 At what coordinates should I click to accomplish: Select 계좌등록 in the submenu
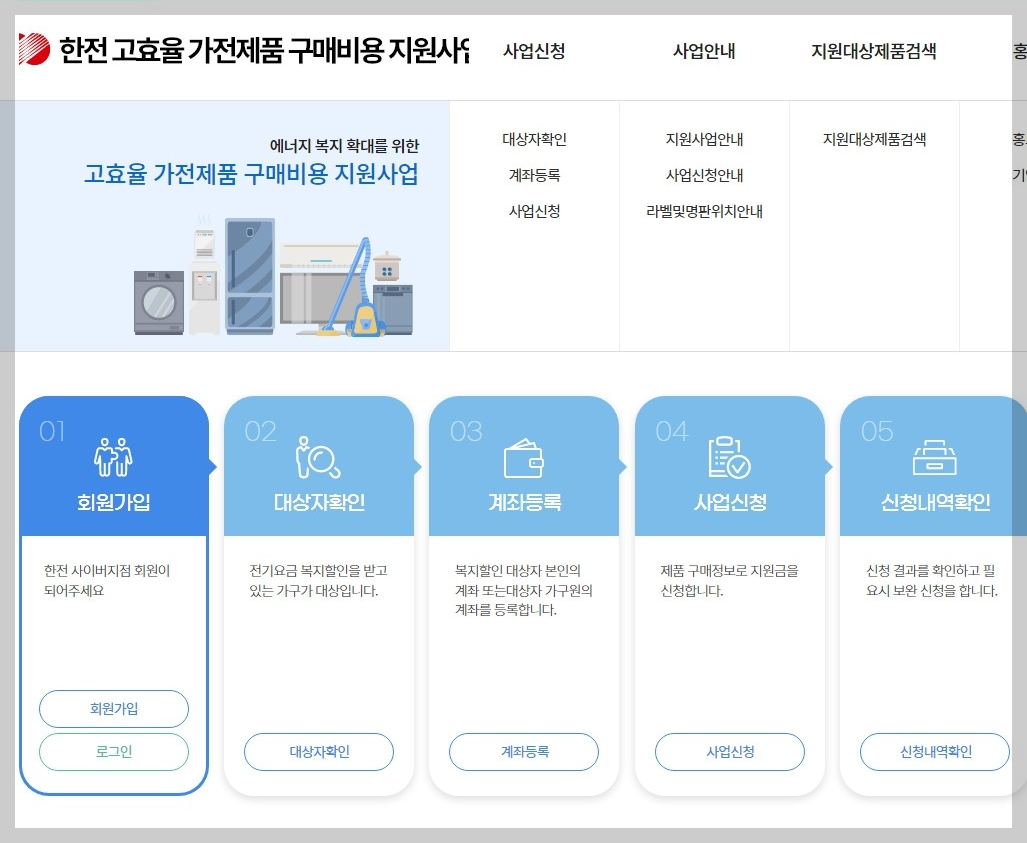point(534,175)
